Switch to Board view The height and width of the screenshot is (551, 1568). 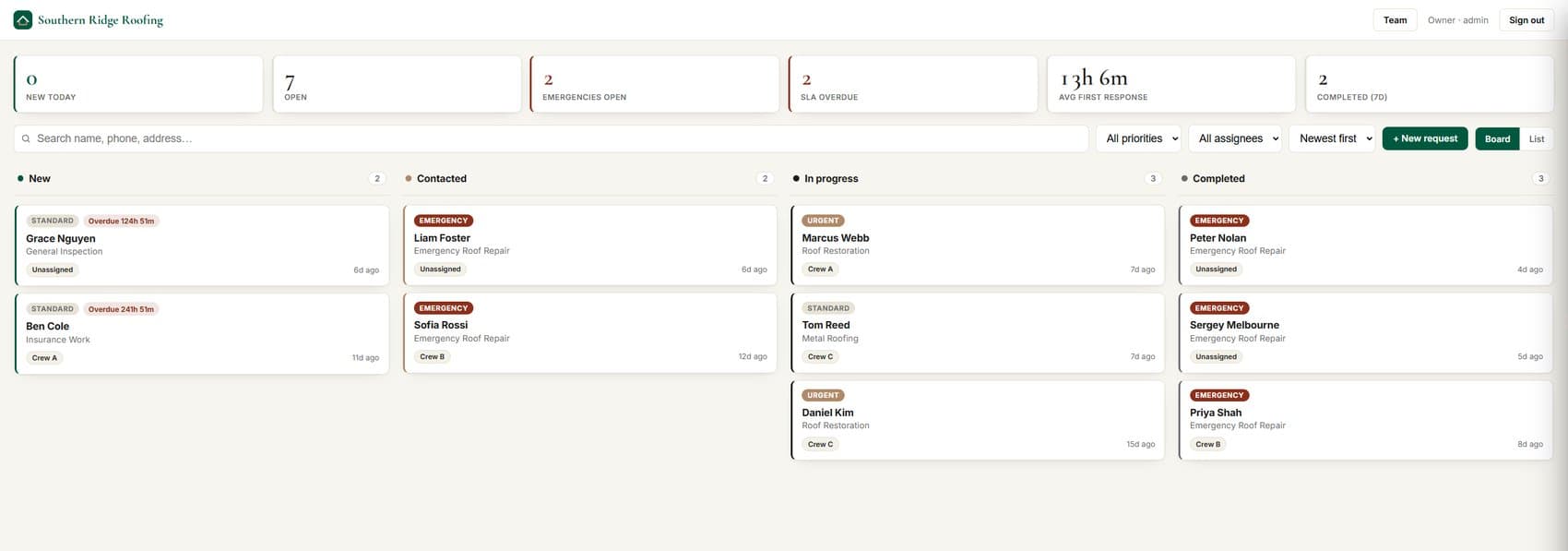(1497, 138)
